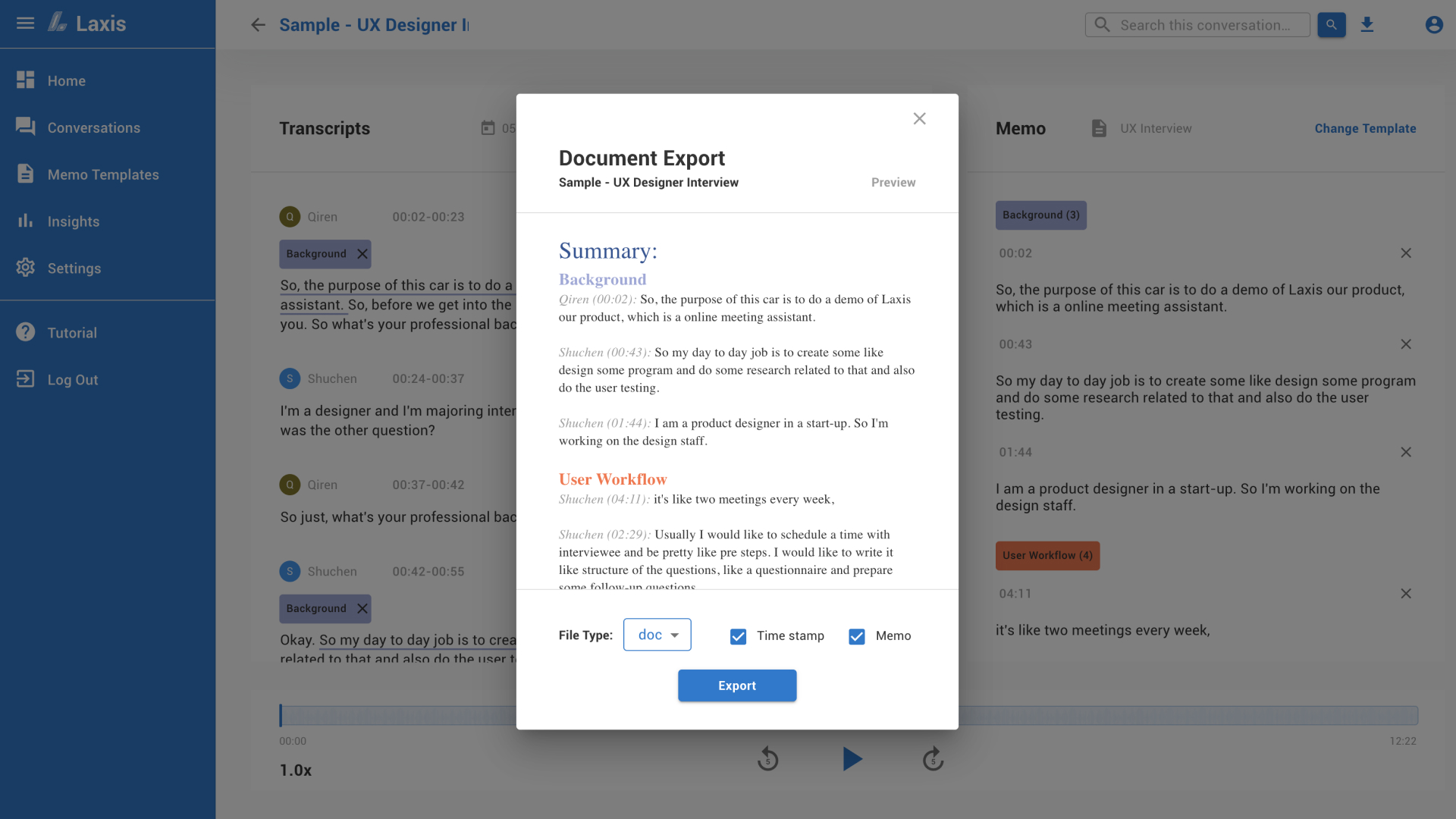Open the Tutorial help section

72,332
